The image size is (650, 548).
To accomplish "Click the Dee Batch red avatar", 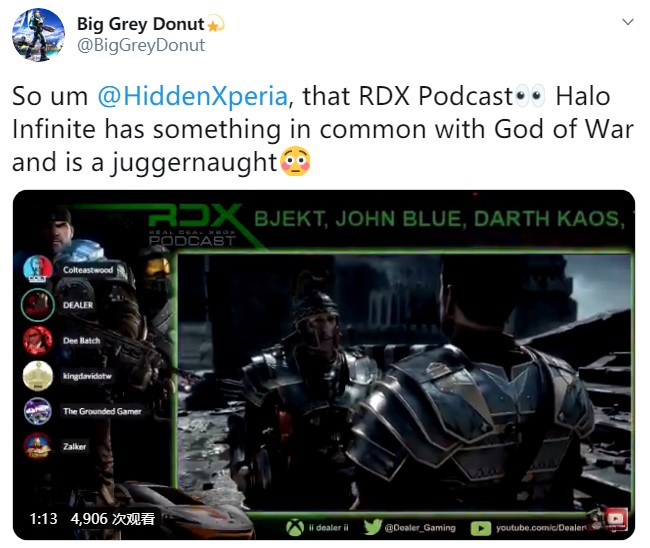I will pos(38,340).
